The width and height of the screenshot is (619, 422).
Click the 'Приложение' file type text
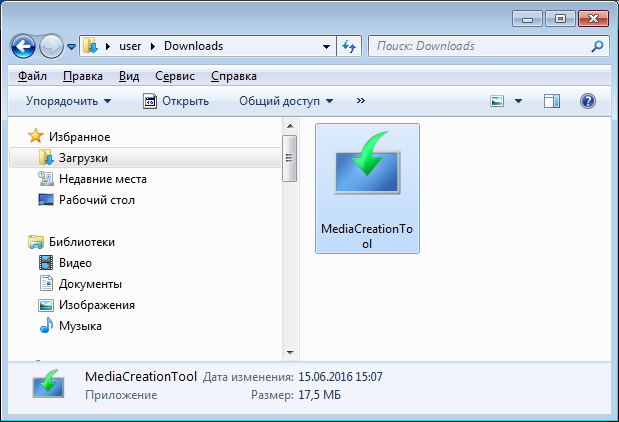tap(121, 395)
